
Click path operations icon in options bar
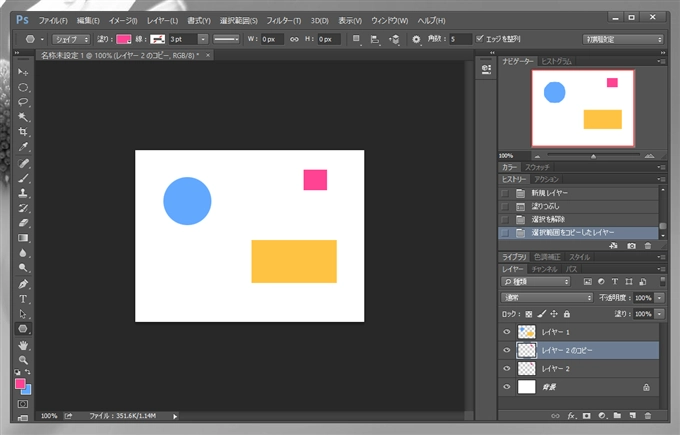pyautogui.click(x=356, y=39)
